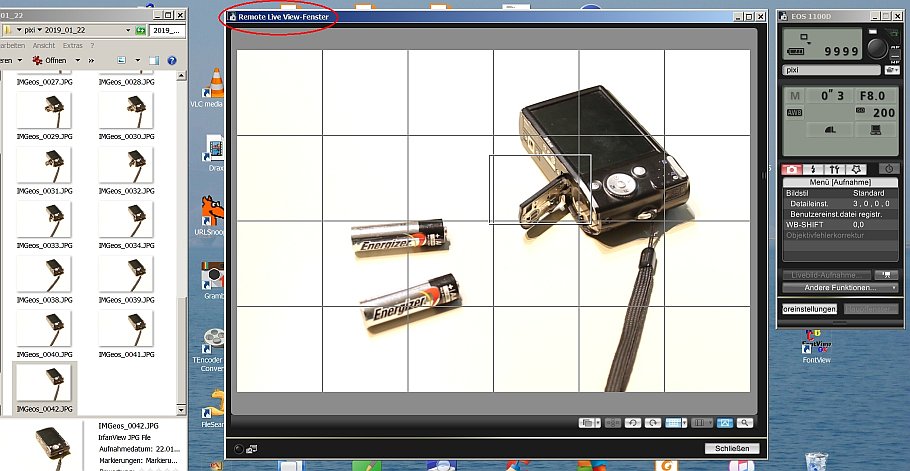Click the Öffnen button in file browser toolbar
This screenshot has height=471, width=910.
[50, 60]
